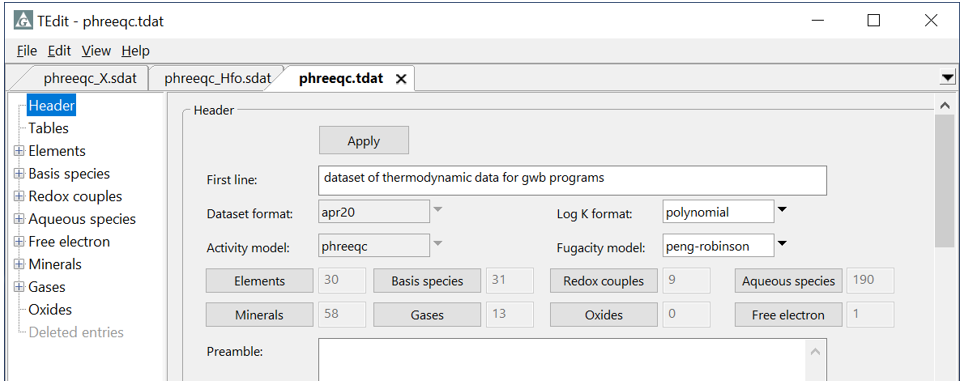Expand the Elements tree node
This screenshot has height=381, width=961.
[19, 151]
